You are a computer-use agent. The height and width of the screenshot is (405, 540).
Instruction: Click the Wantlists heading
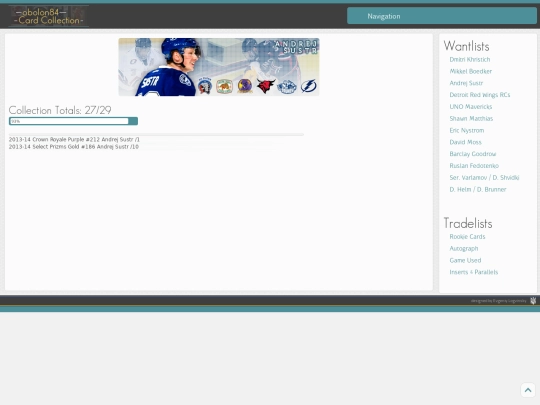tap(466, 46)
